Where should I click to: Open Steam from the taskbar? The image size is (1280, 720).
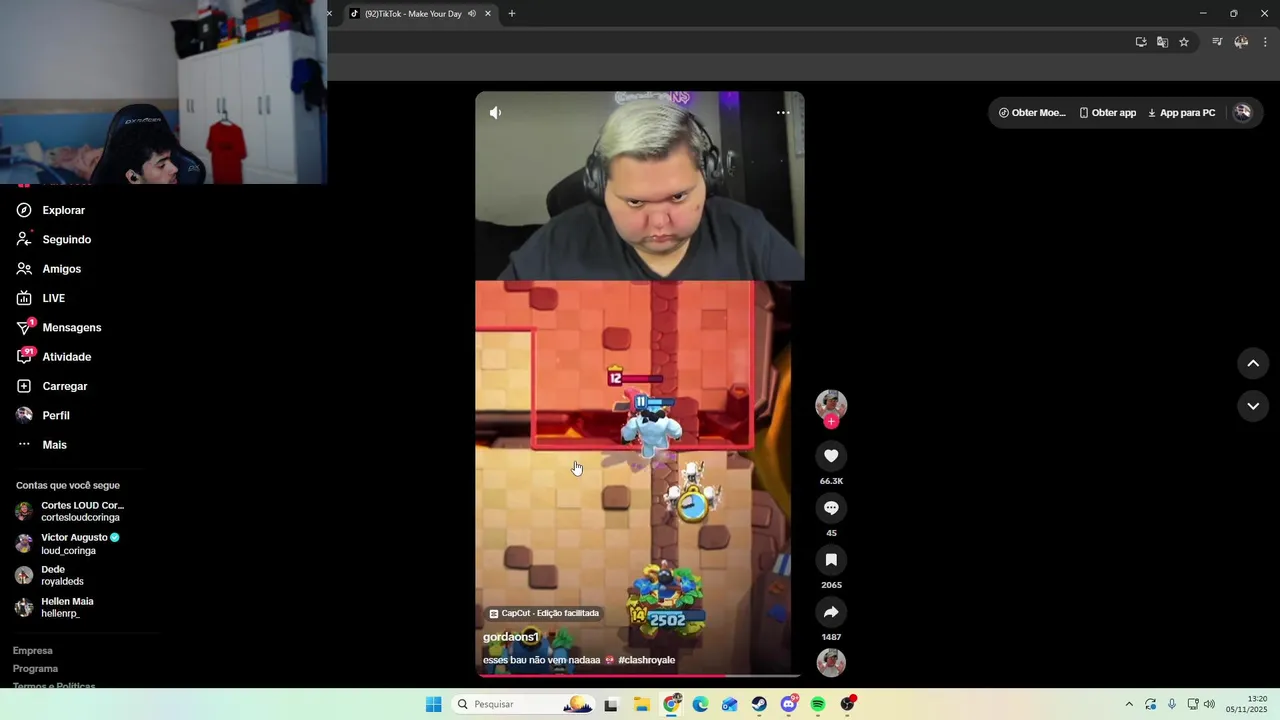[x=759, y=705]
